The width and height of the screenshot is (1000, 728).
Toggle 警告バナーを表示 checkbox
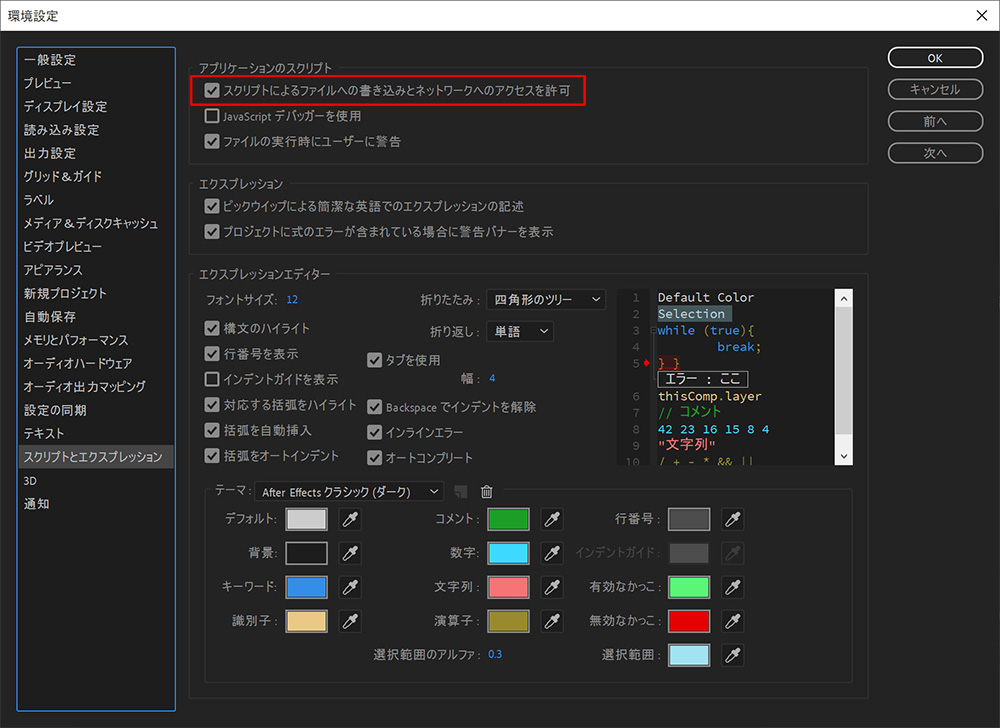[x=212, y=232]
